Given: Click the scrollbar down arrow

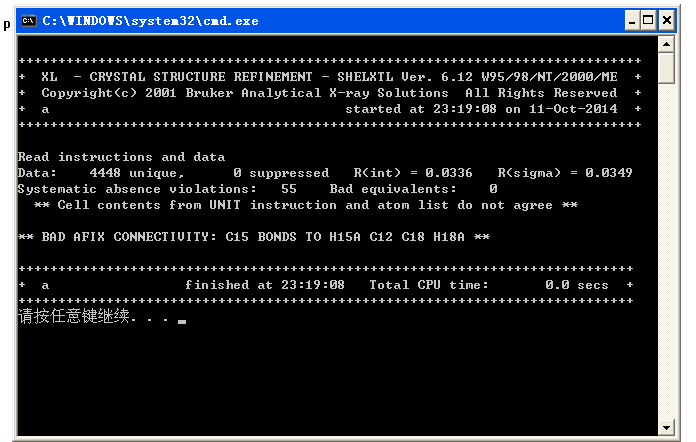Looking at the screenshot, I should [666, 428].
